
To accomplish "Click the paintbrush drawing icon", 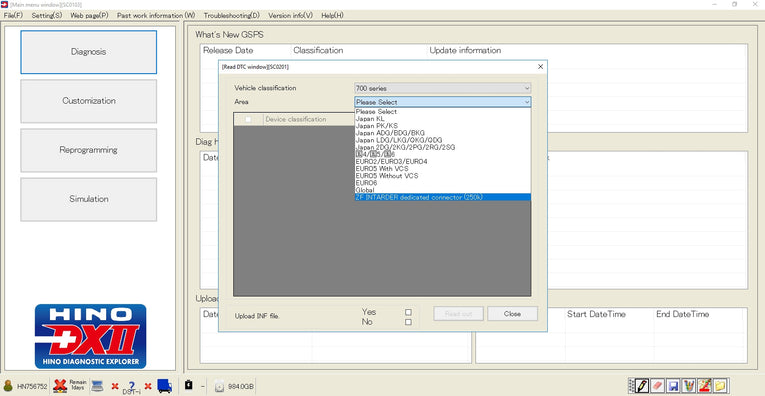I will point(704,385).
